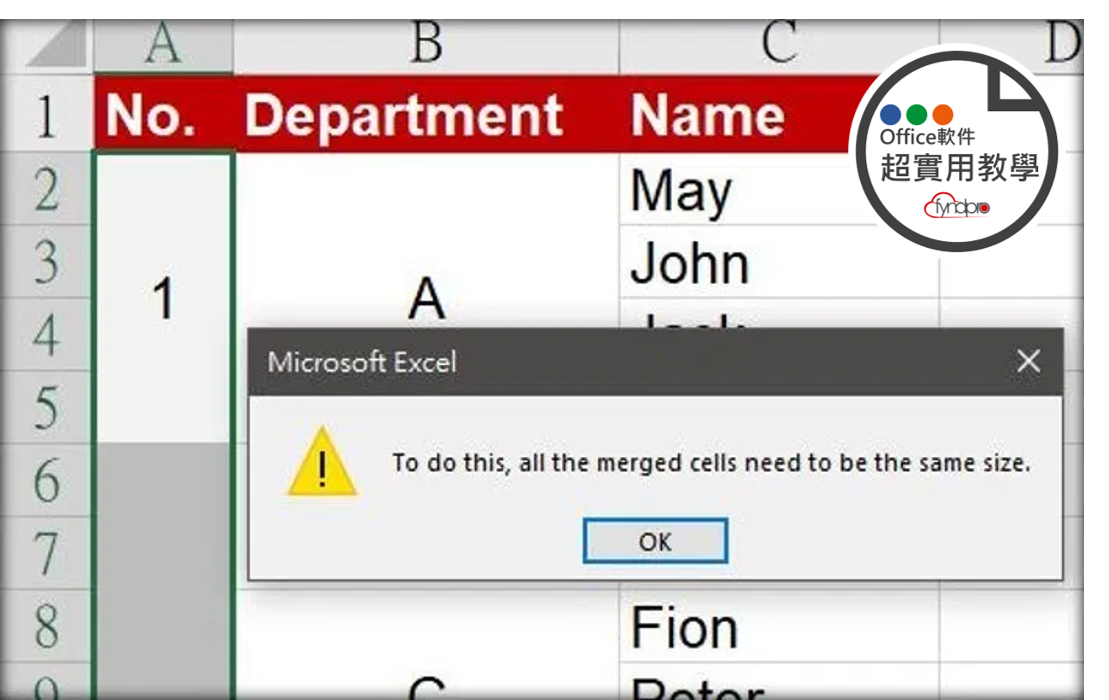Select row 5 header
Screen dimensions: 1109x700
click(x=47, y=407)
